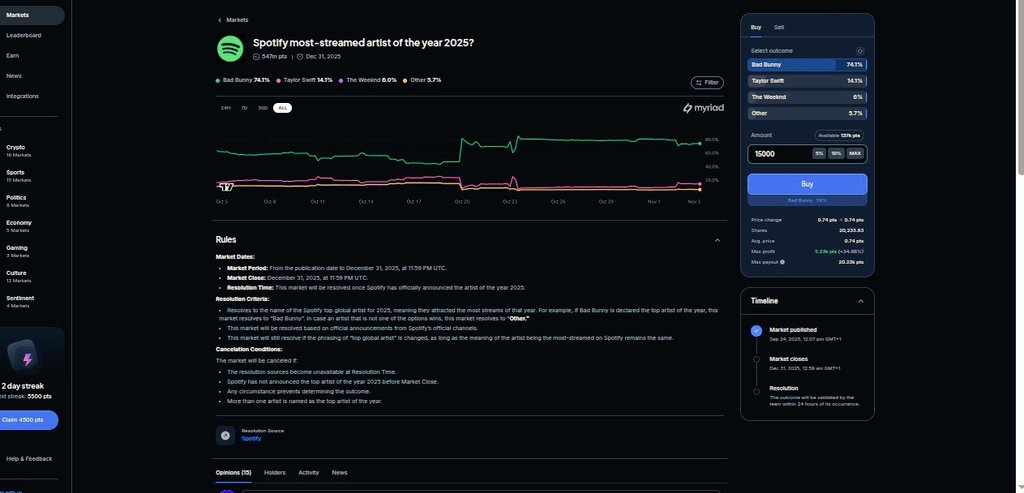Open the Crypto market category
This screenshot has width=1024, height=493.
pyautogui.click(x=18, y=151)
